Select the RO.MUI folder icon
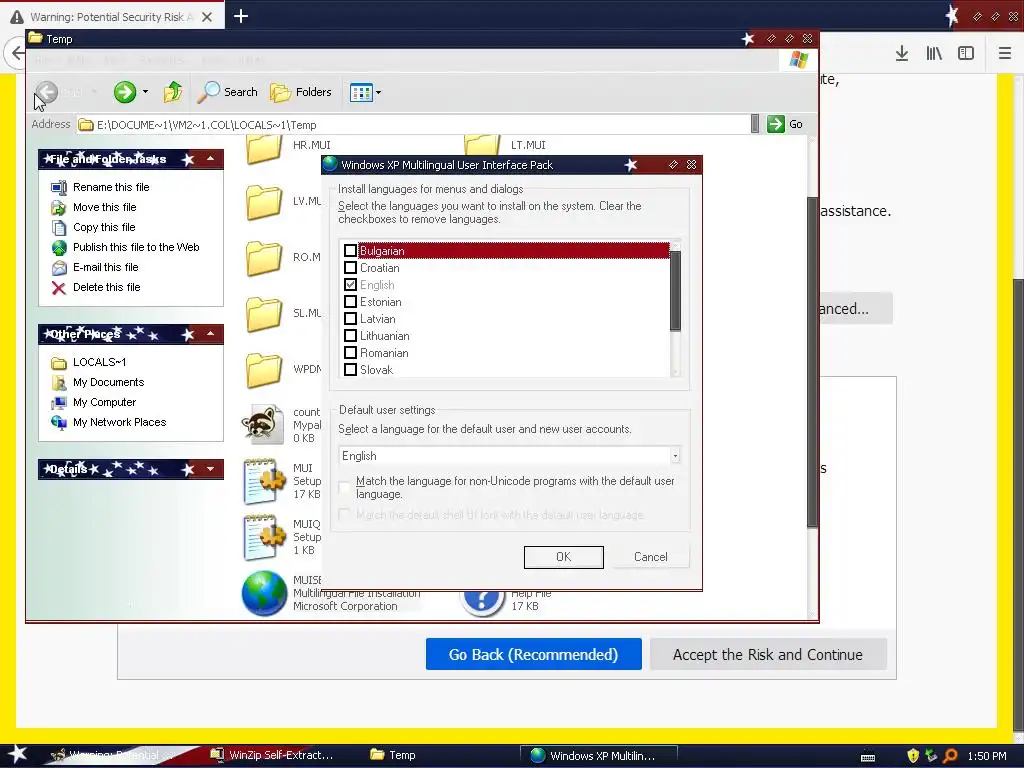 coord(264,258)
